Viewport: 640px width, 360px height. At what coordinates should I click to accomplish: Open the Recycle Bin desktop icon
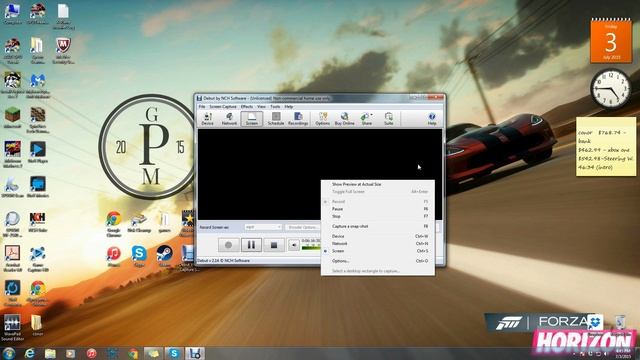coord(620,324)
